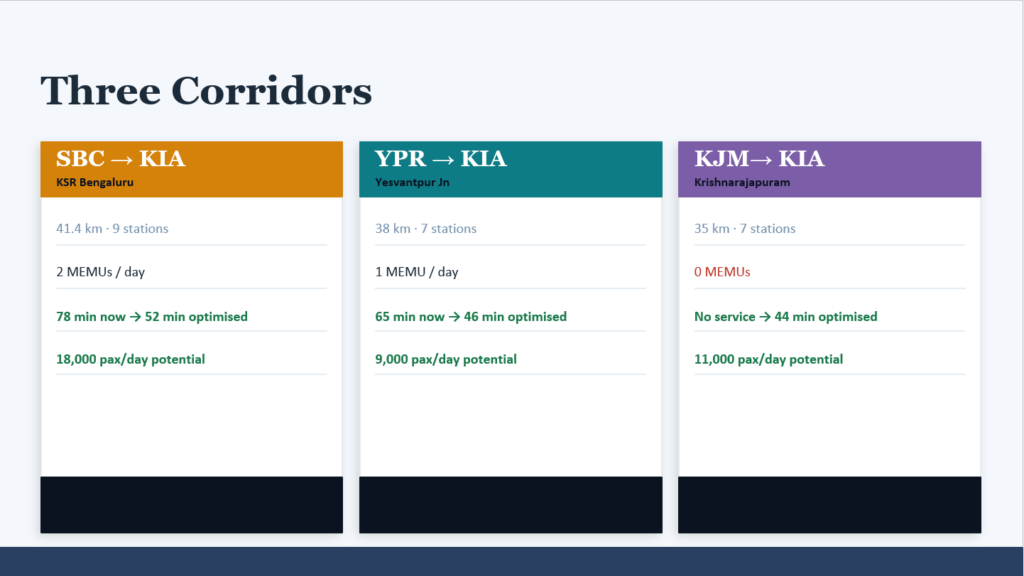Screen dimensions: 1024x576
Task: Click the red 0 MEMUs text
Action: click(722, 272)
